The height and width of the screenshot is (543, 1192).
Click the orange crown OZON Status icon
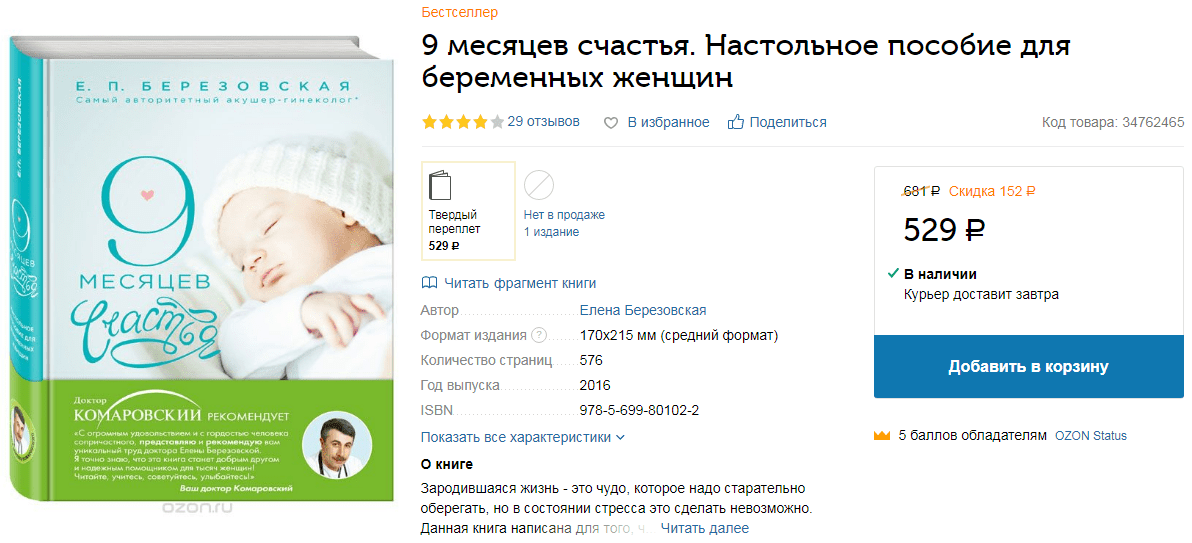tap(882, 436)
